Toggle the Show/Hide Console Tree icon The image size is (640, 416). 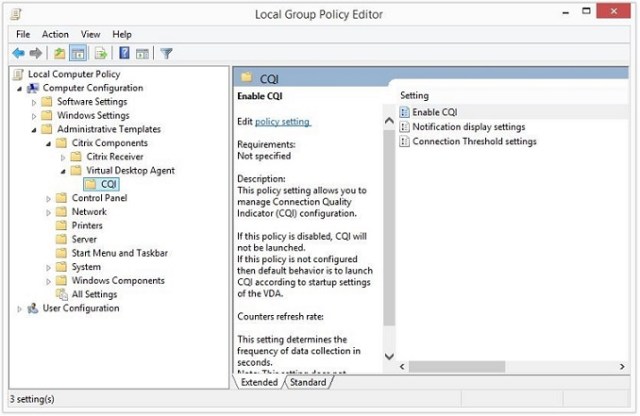(x=78, y=53)
